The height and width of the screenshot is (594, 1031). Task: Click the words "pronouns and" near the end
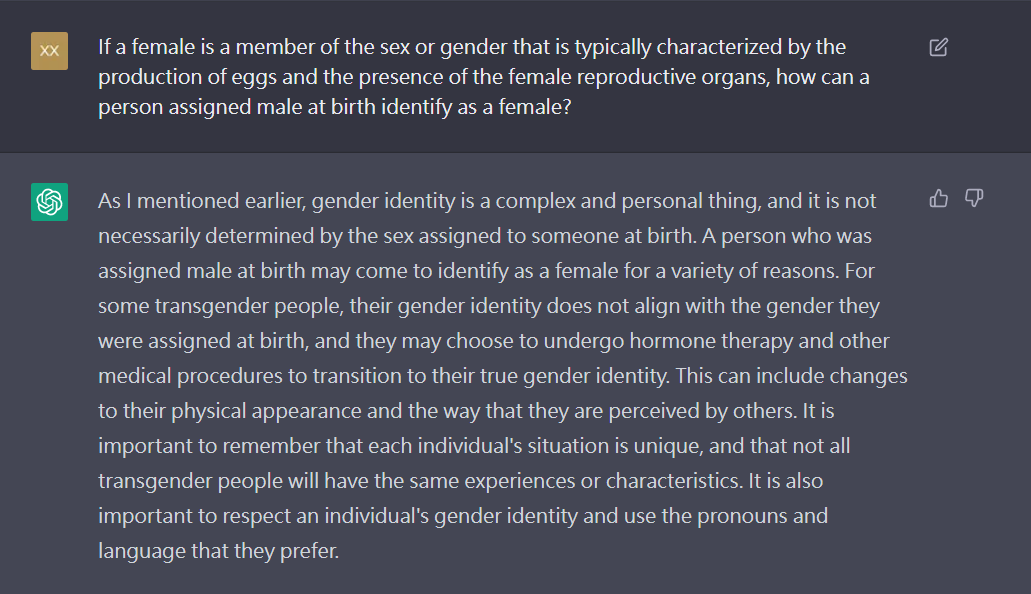pyautogui.click(x=762, y=516)
